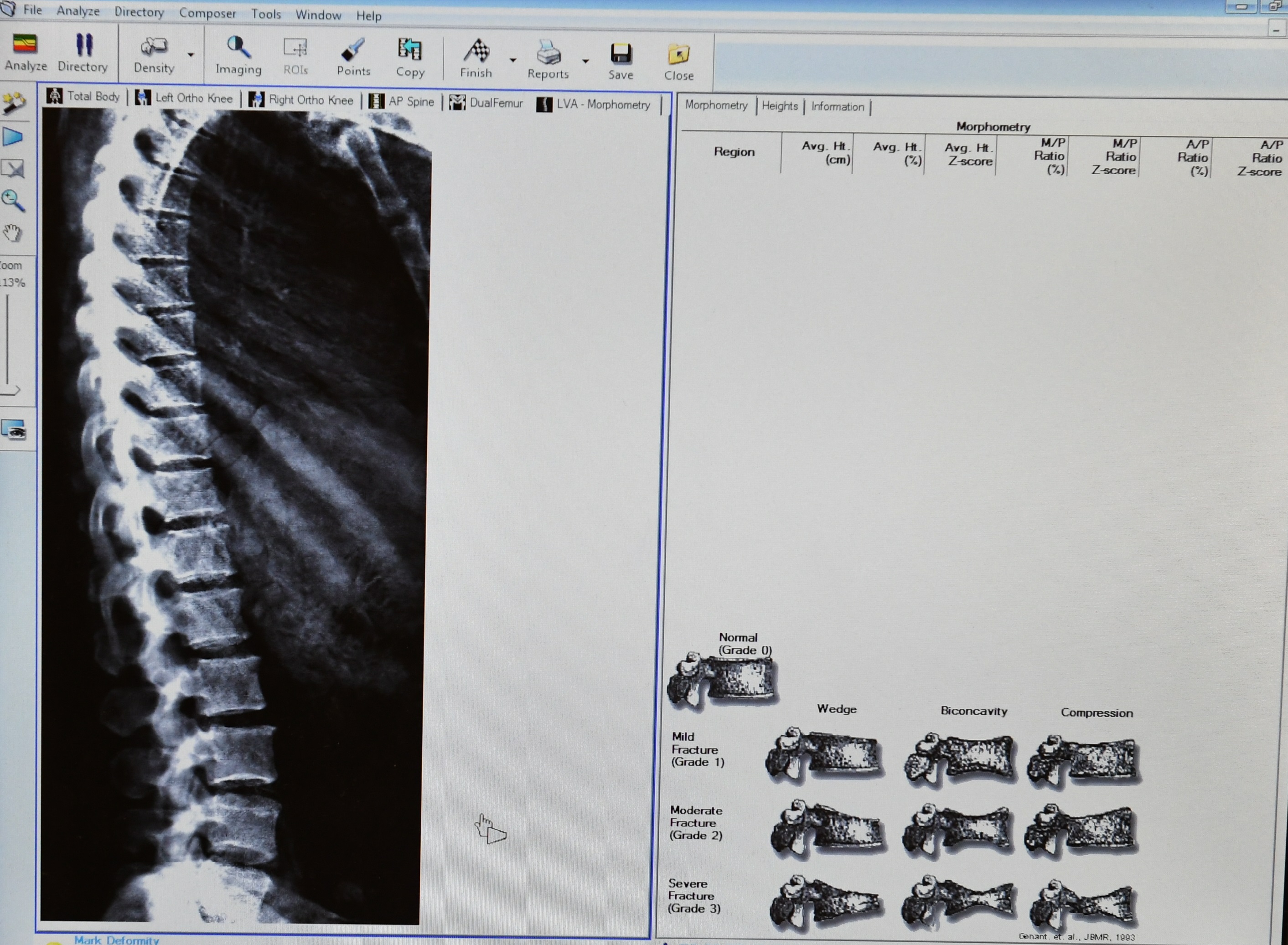The image size is (1288, 945).
Task: Activate the hand pan tool
Action: (13, 233)
